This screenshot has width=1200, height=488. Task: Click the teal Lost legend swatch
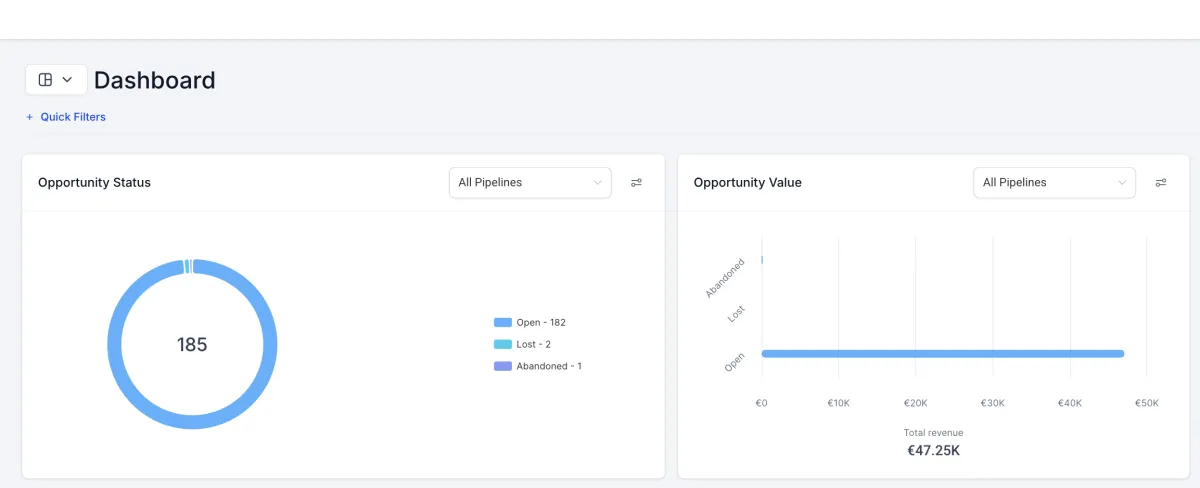(x=503, y=344)
